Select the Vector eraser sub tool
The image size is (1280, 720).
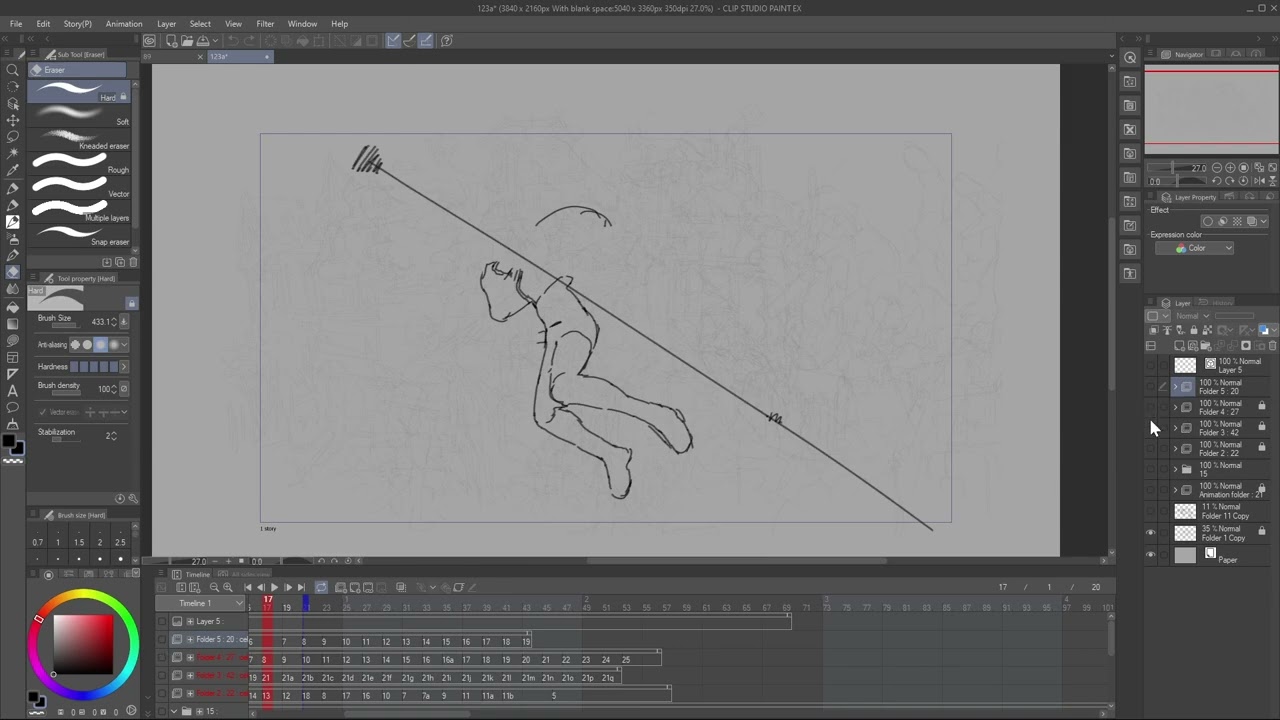(80, 186)
